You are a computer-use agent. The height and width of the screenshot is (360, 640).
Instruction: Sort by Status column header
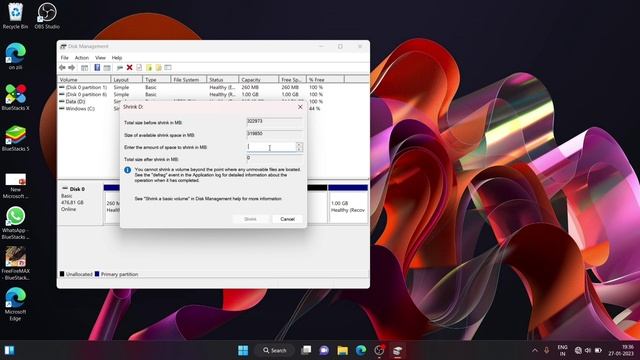[x=222, y=80]
